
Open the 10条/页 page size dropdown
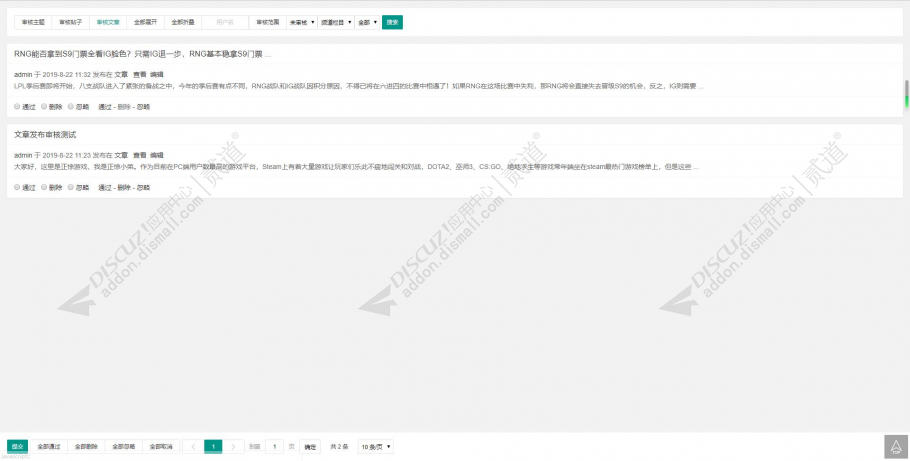pos(375,446)
